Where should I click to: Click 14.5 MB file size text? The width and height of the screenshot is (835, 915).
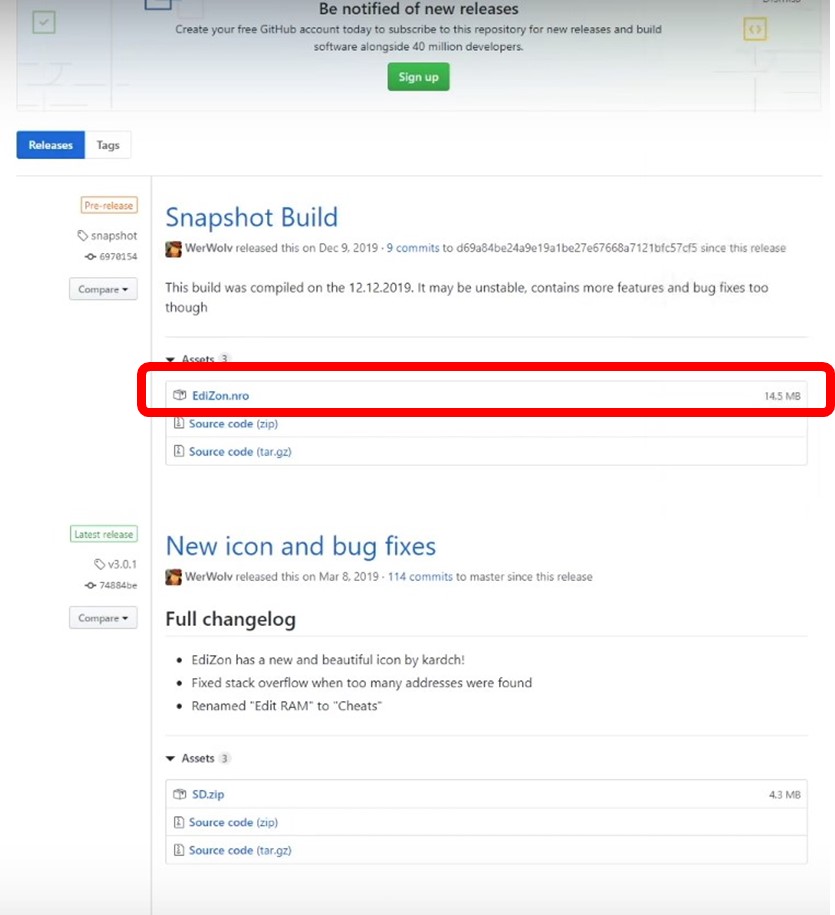coord(782,396)
